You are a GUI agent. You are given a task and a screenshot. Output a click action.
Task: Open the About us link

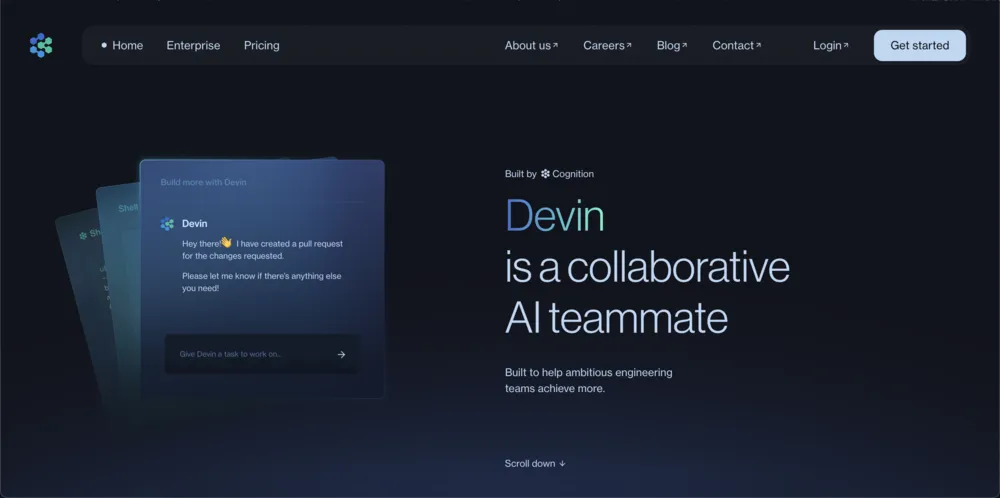coord(531,45)
